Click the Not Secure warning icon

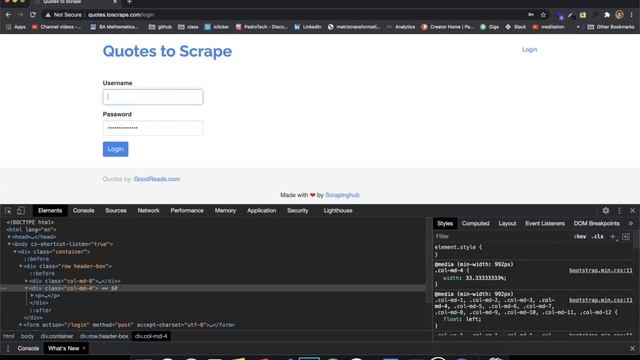tap(48, 15)
